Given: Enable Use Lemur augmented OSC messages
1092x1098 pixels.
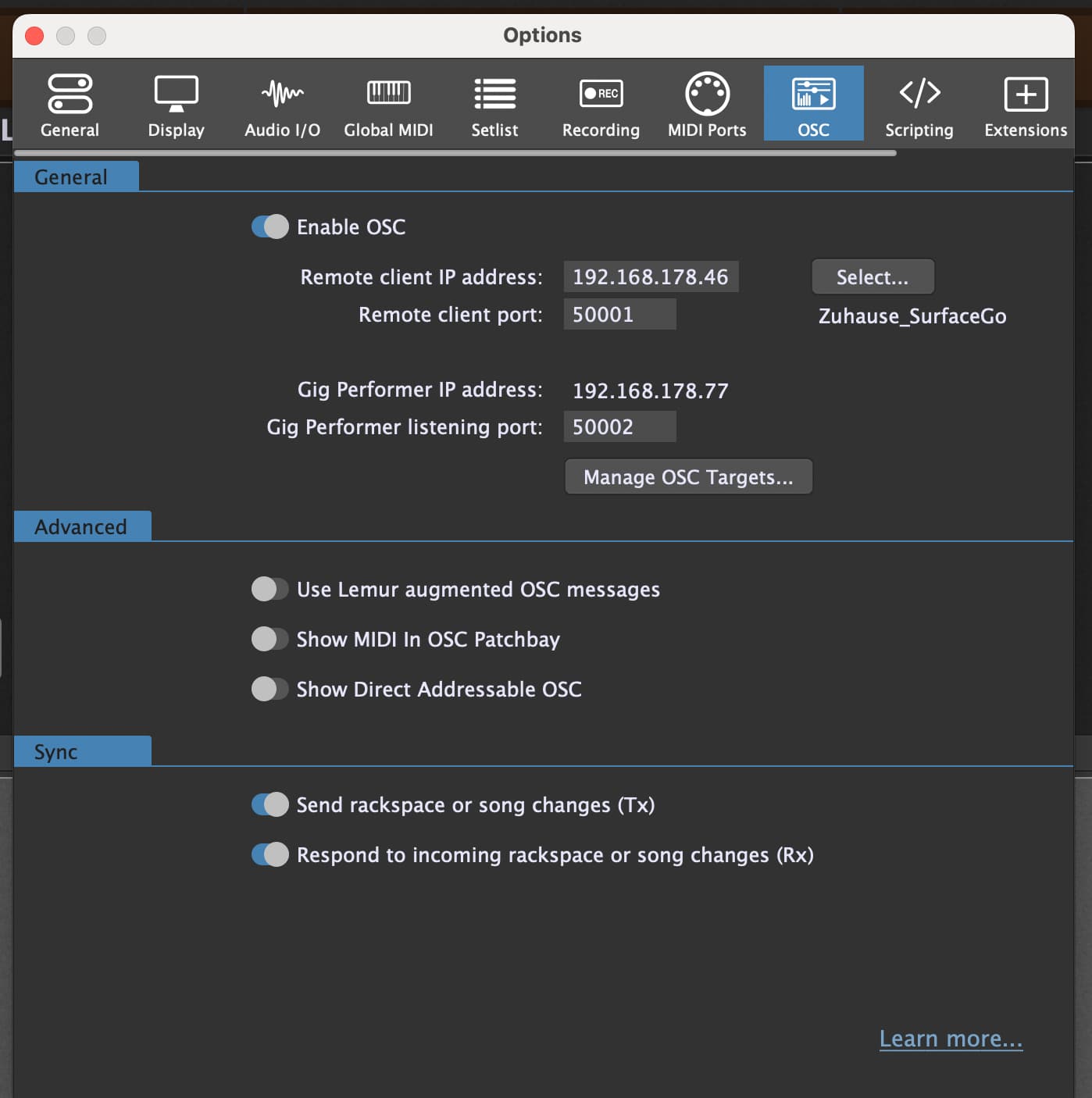Looking at the screenshot, I should click(270, 590).
